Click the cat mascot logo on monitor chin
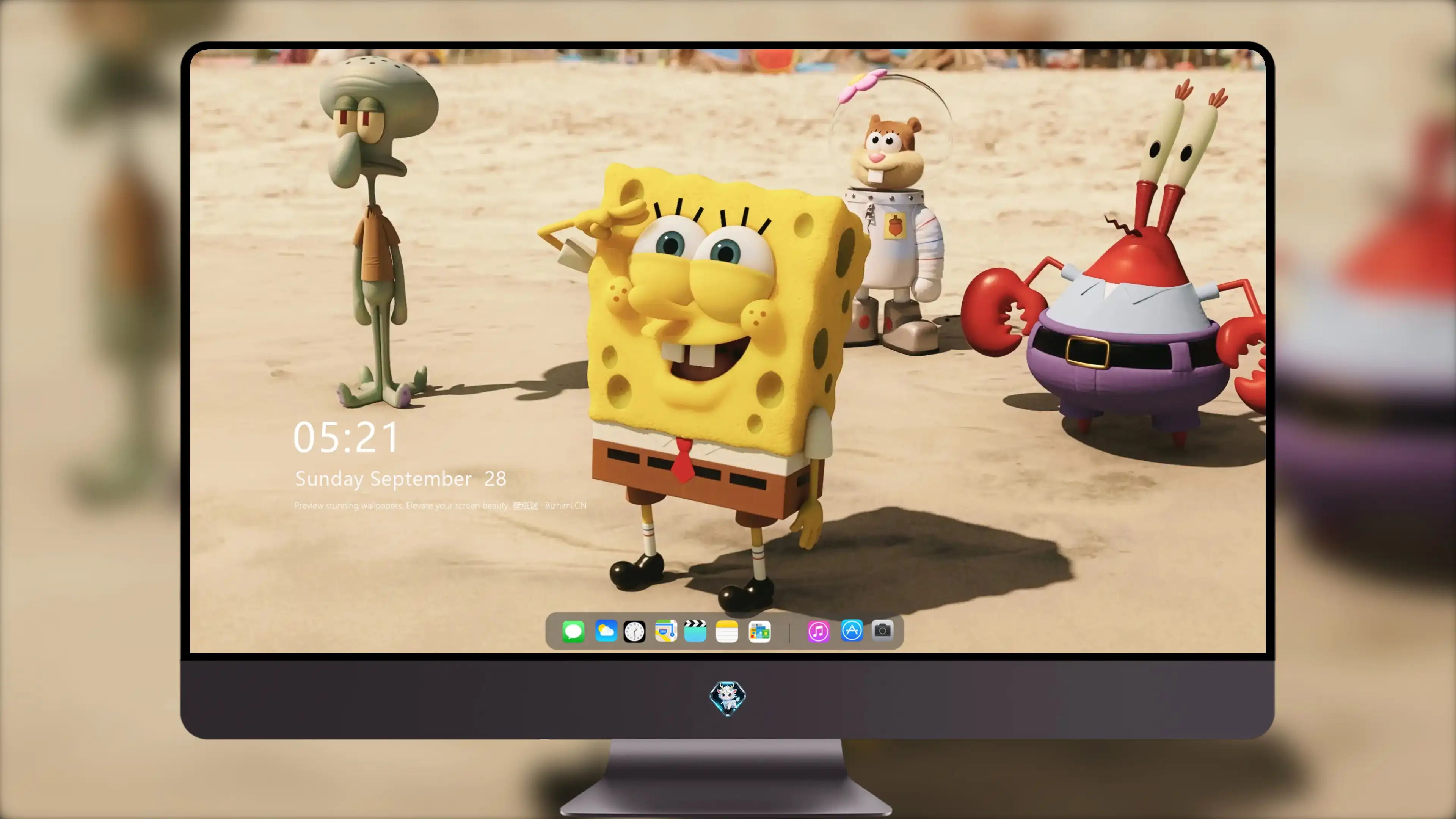 [x=728, y=698]
